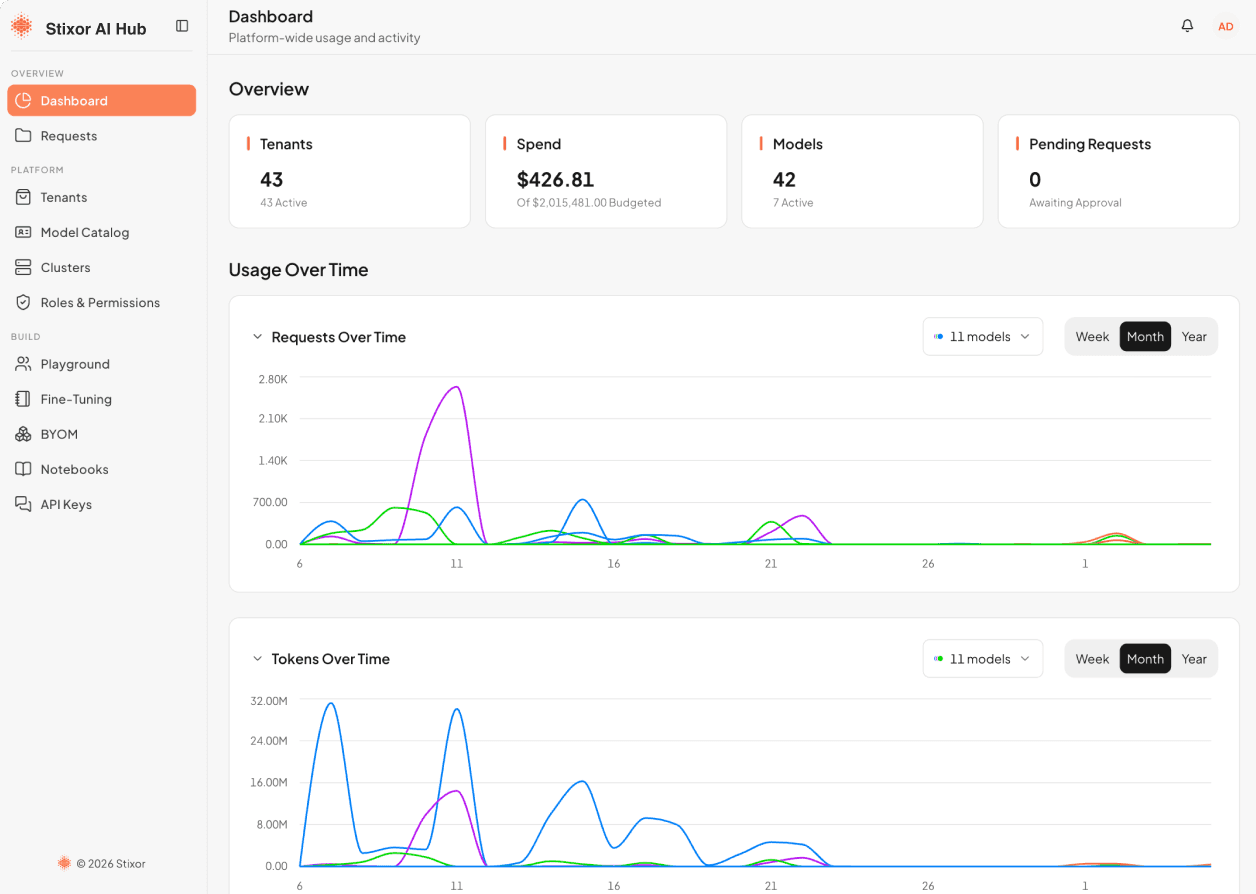
Task: Click the API Keys chat icon
Action: tap(23, 504)
